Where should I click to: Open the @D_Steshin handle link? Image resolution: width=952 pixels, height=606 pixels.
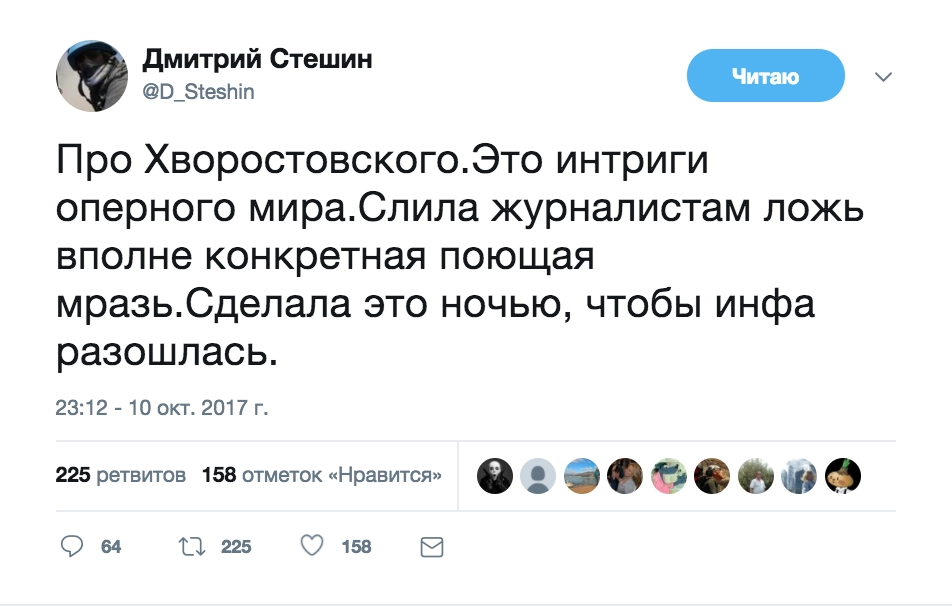199,92
